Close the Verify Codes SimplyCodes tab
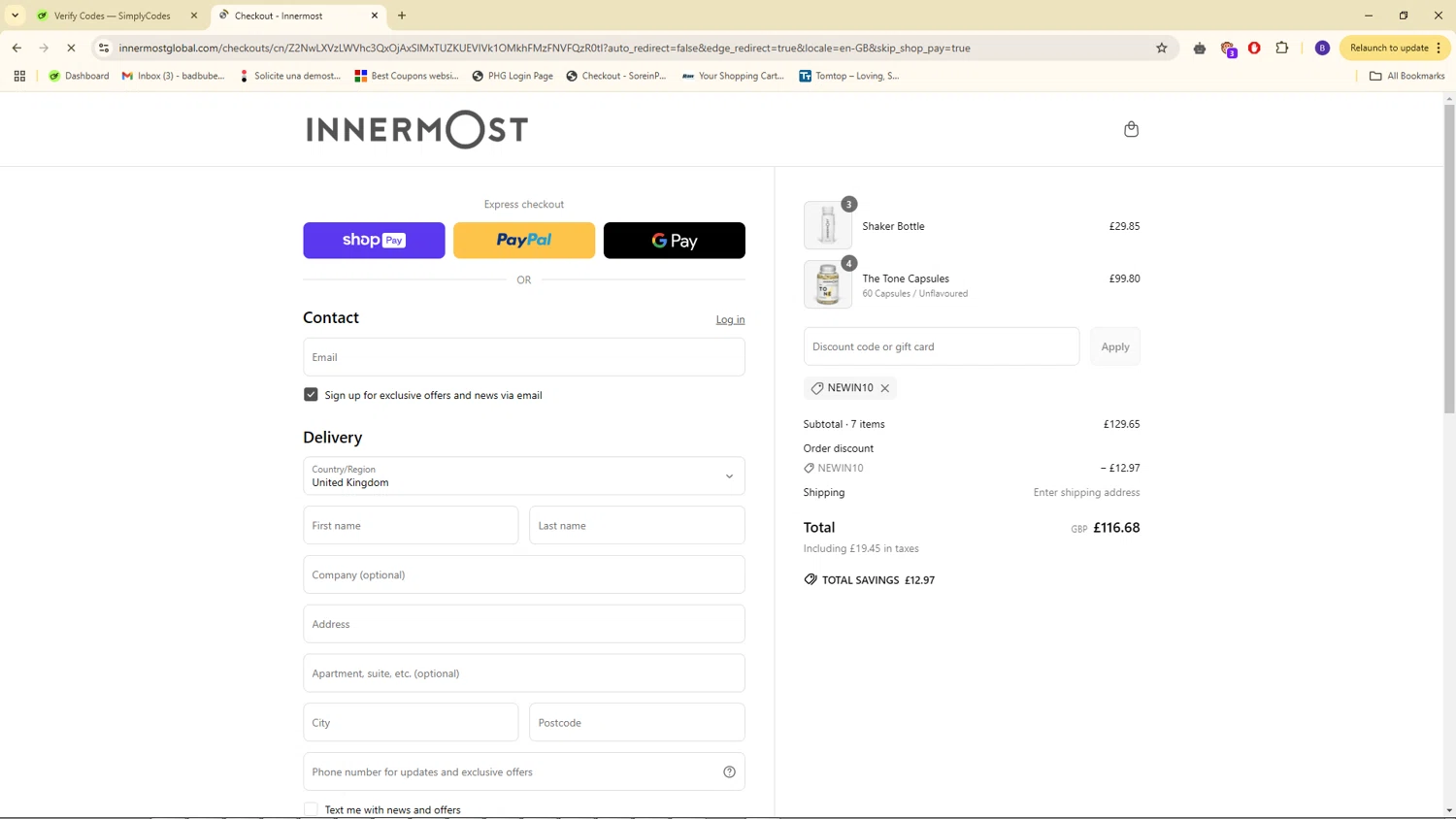The height and width of the screenshot is (819, 1456). [x=194, y=16]
